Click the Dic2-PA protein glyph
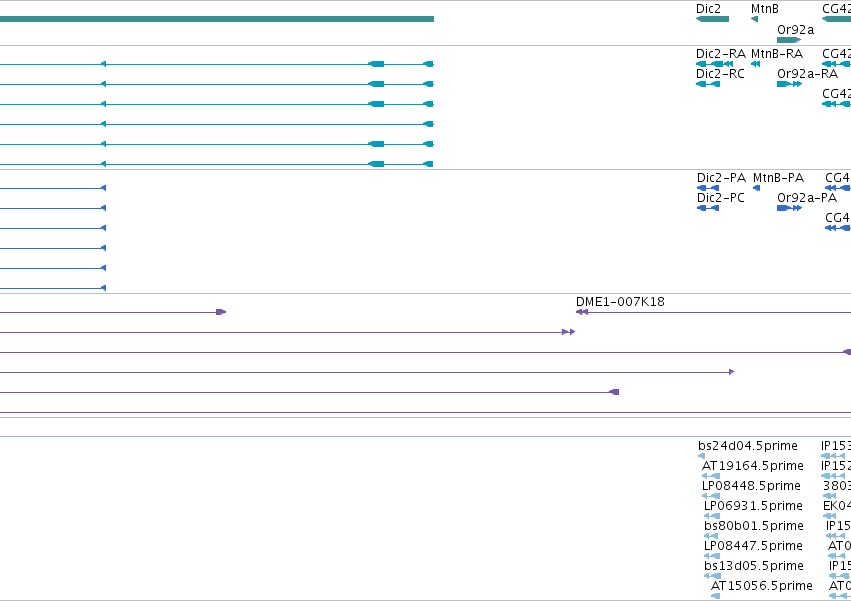Screen dimensions: 851x601 [x=708, y=188]
